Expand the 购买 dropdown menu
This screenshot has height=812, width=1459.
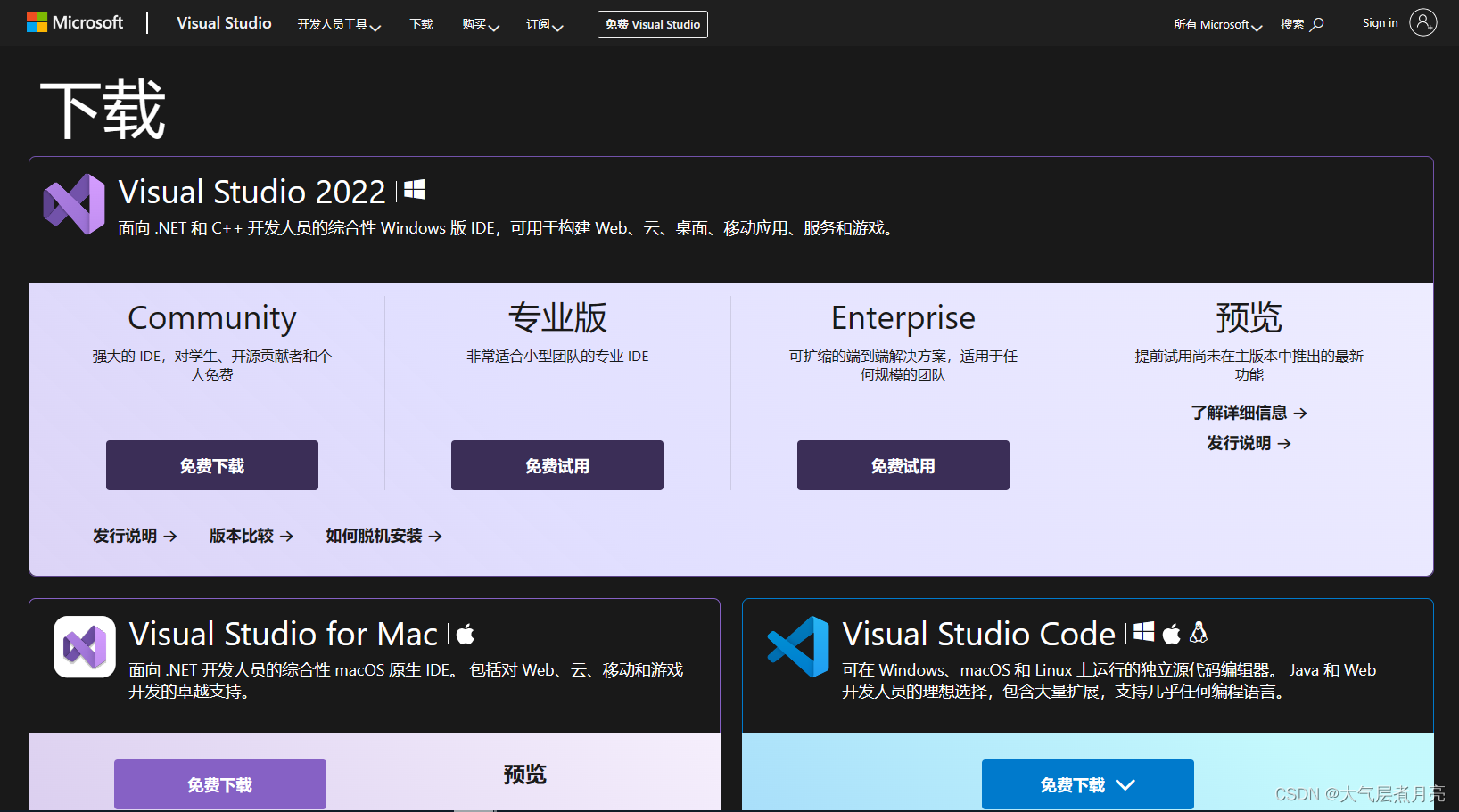click(481, 25)
